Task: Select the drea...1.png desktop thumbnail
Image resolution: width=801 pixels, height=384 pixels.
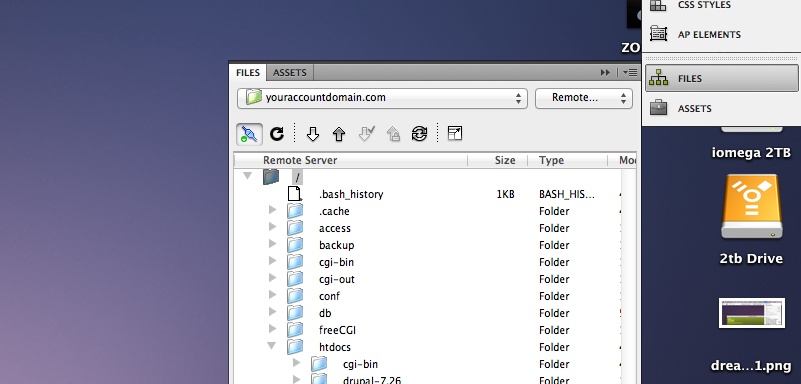Action: pyautogui.click(x=751, y=313)
